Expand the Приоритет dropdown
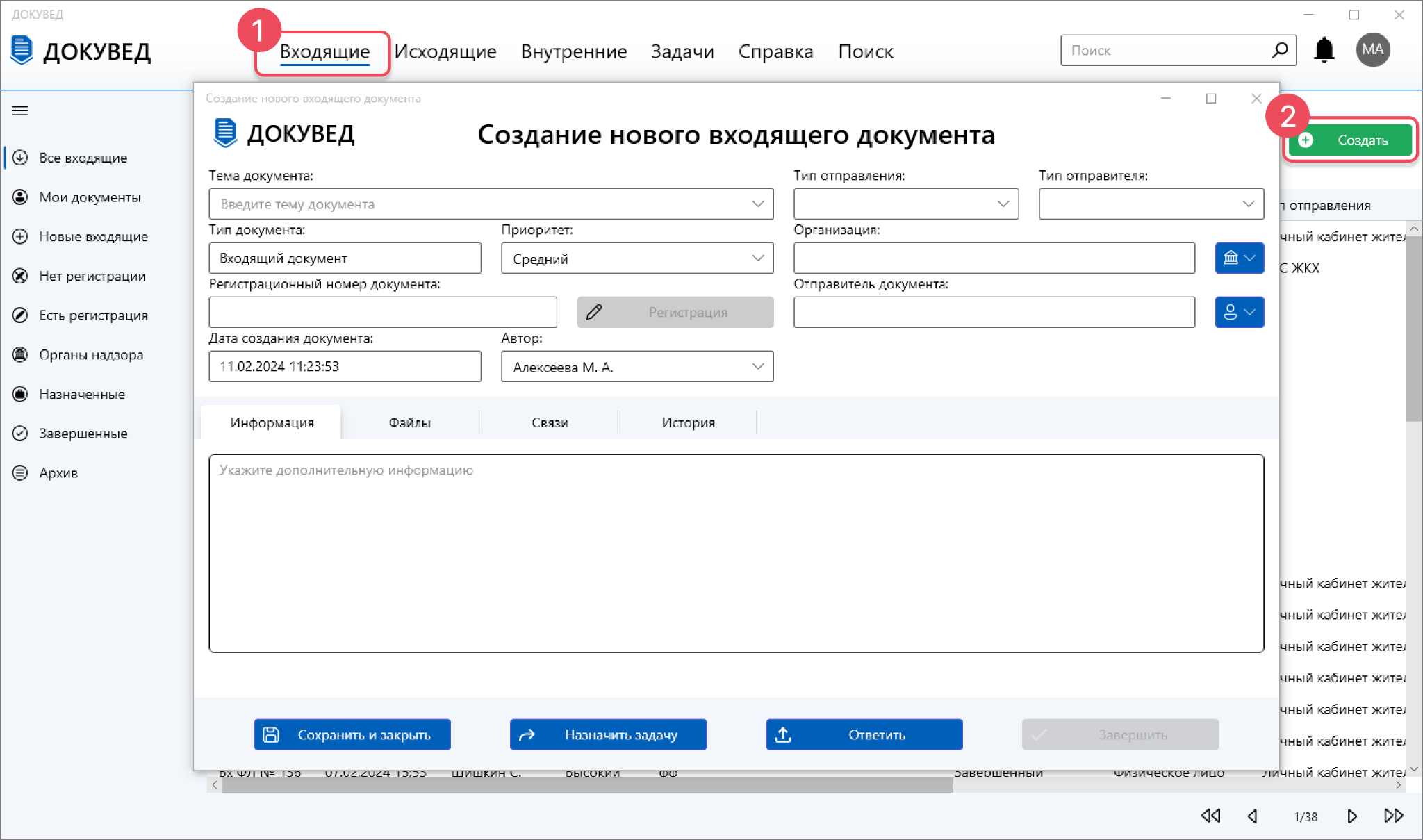 pos(757,258)
